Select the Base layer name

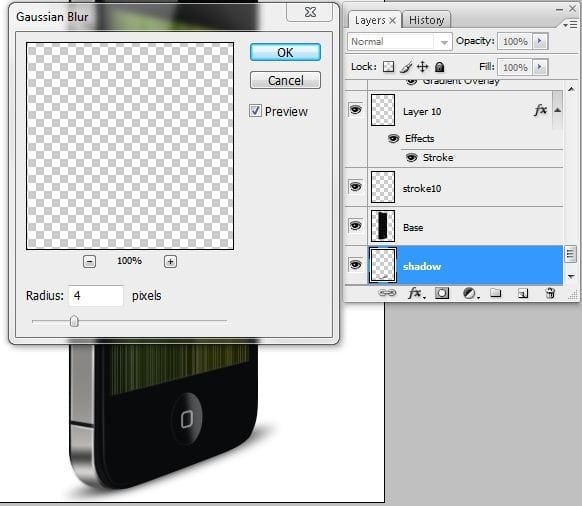(413, 228)
